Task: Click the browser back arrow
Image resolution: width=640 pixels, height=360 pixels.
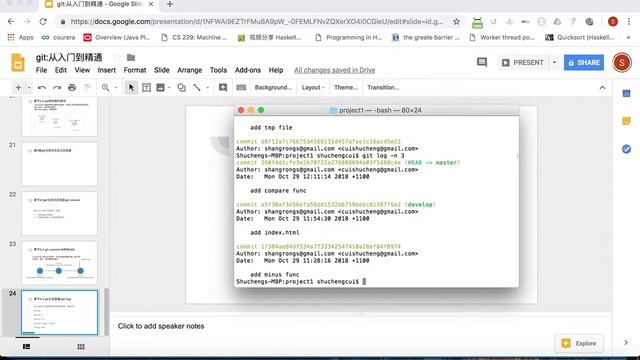Action: (11, 22)
